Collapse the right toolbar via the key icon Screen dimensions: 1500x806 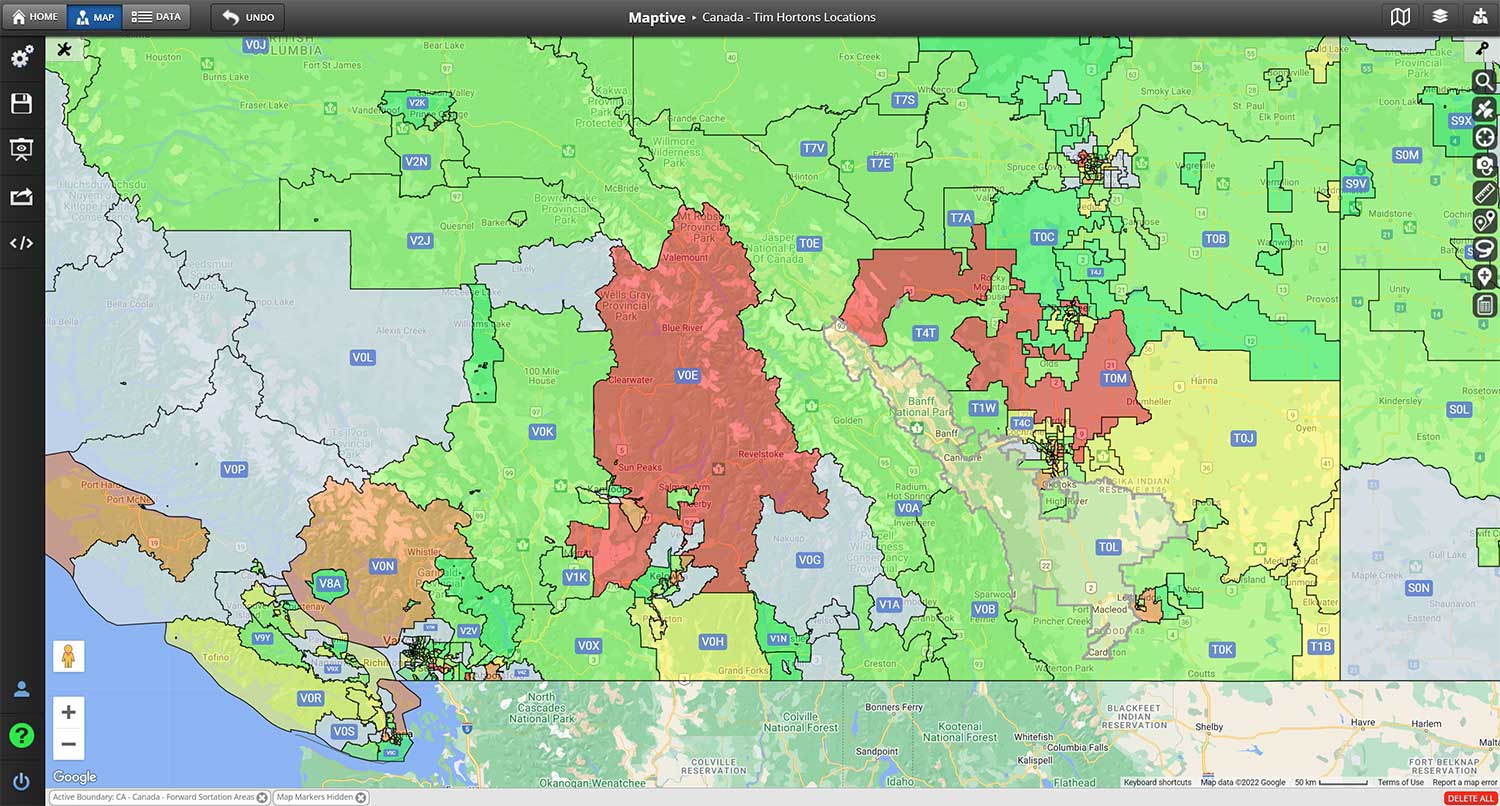[x=1484, y=49]
